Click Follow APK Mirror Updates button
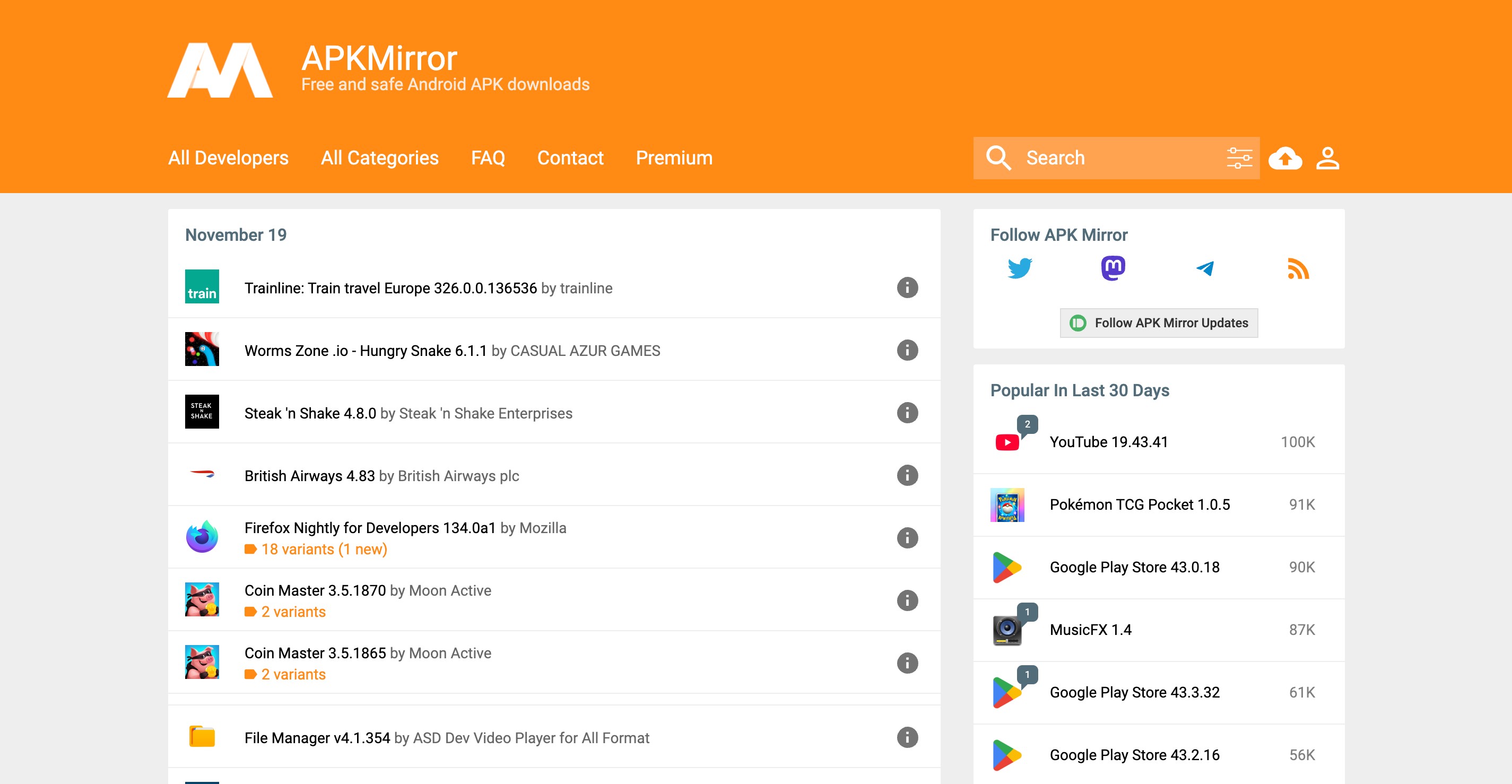The image size is (1512, 784). coord(1159,323)
